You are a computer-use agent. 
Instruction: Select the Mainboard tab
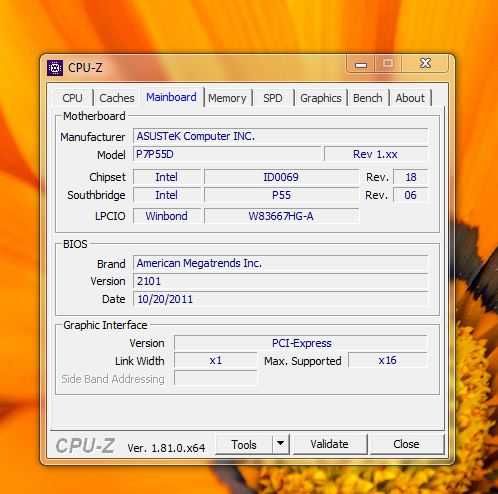tap(171, 97)
